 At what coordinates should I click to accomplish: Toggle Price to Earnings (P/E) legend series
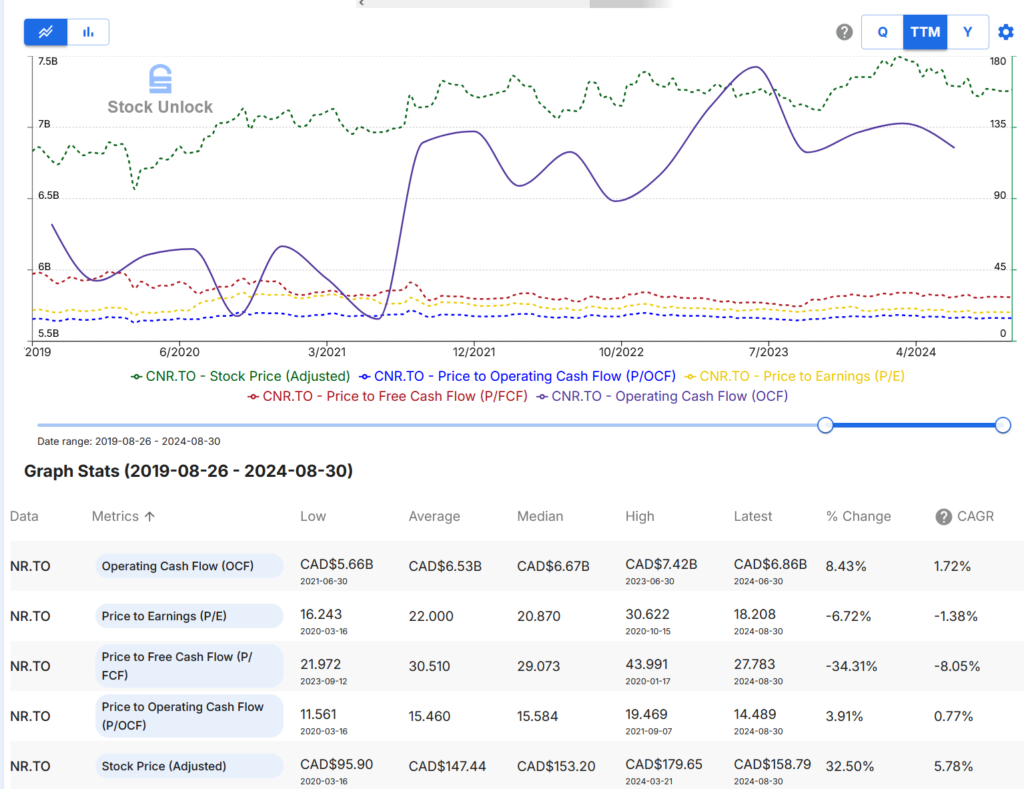coord(794,376)
